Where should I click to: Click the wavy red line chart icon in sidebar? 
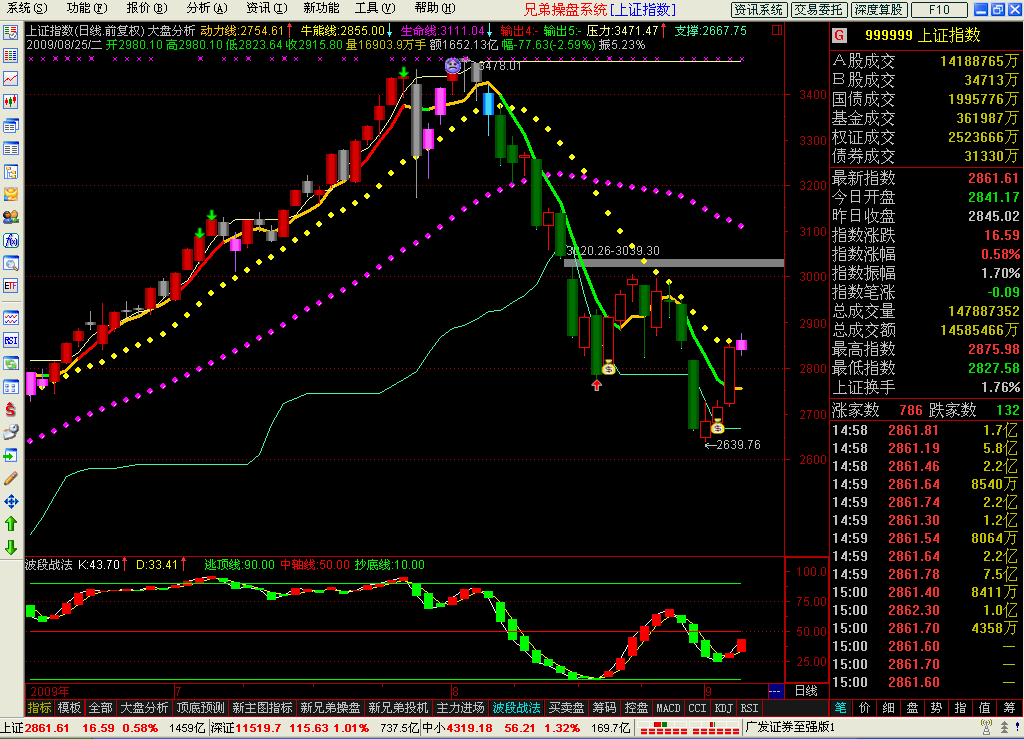pos(10,317)
